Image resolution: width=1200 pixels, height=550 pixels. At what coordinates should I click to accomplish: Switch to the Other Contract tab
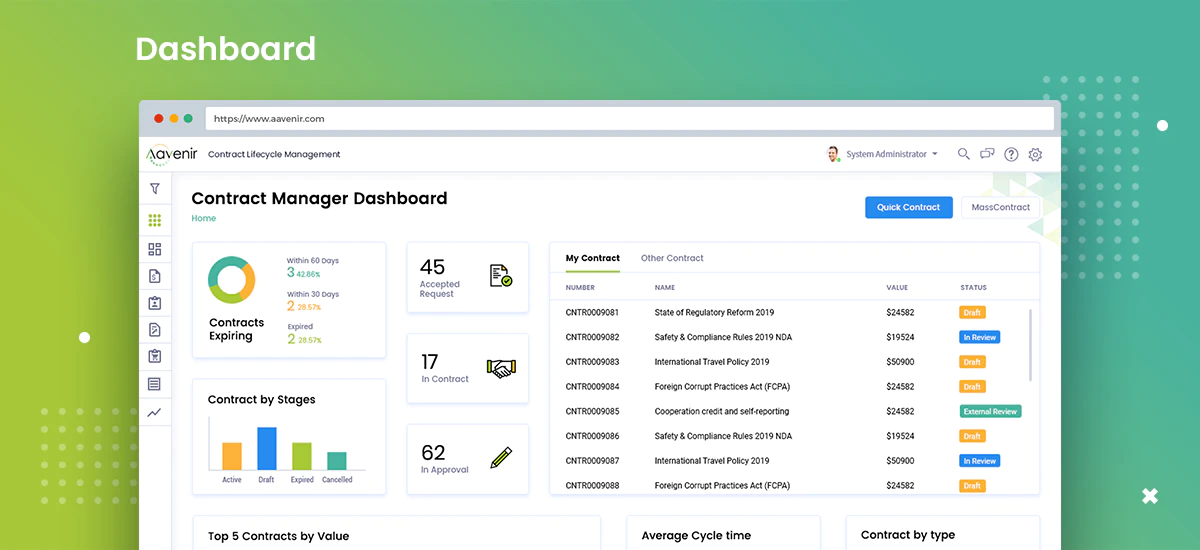tap(672, 258)
